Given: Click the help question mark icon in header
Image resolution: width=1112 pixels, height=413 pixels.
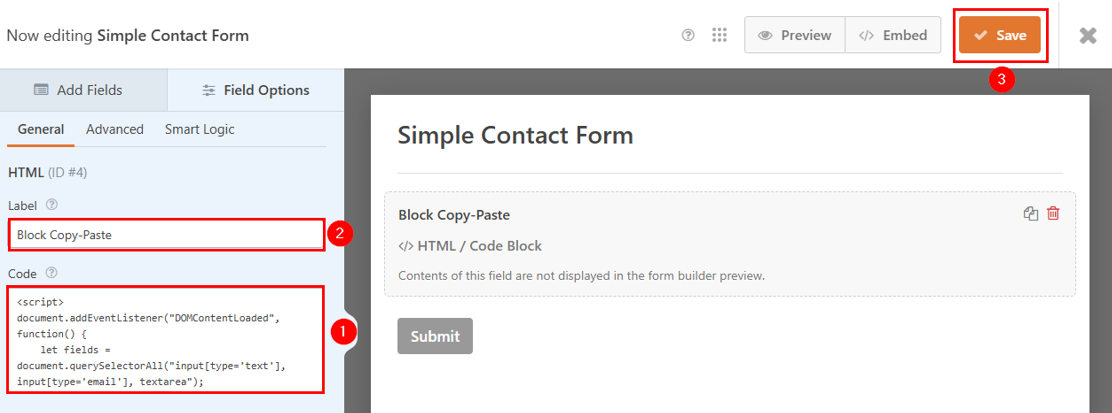Looking at the screenshot, I should [688, 35].
